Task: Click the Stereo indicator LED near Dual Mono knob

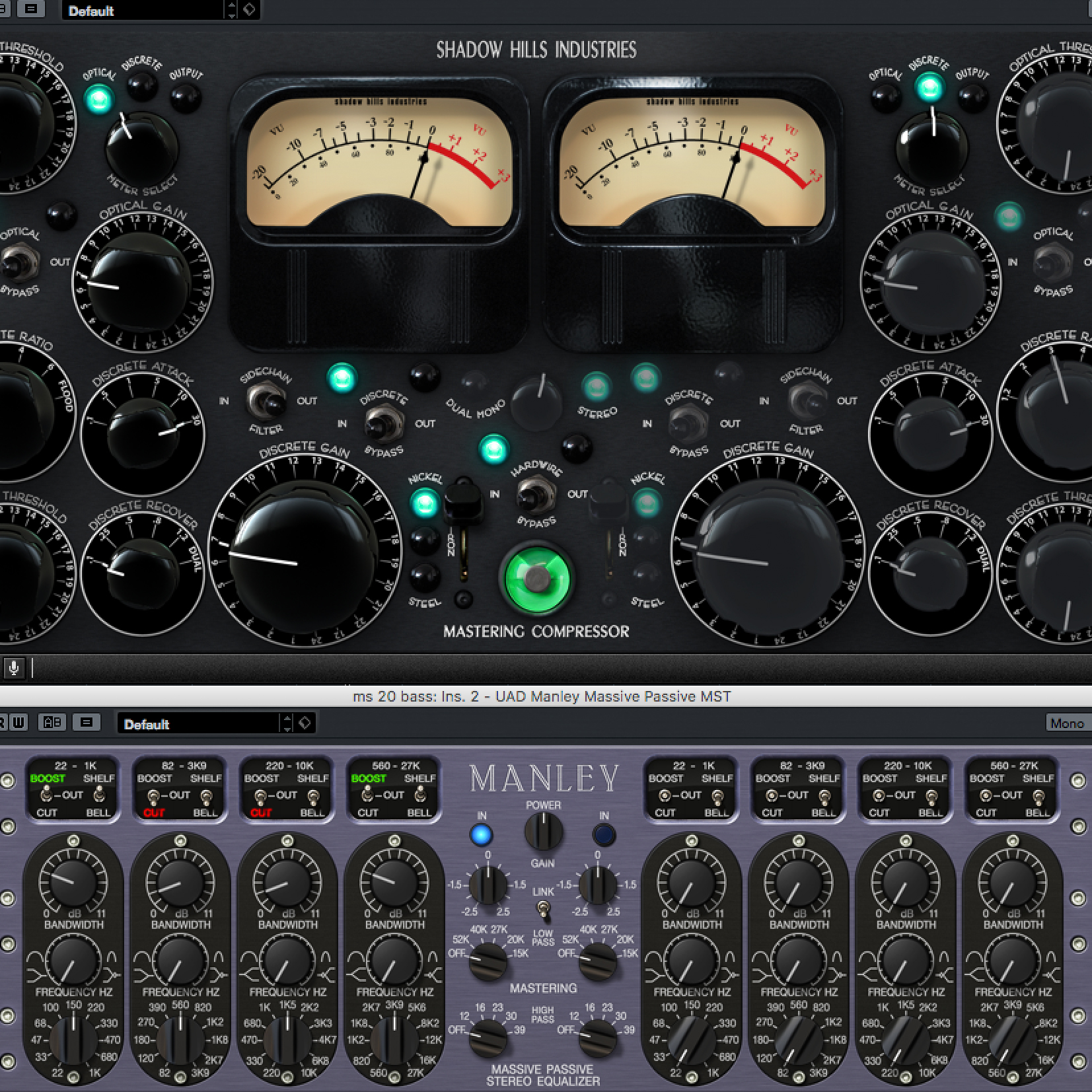Action: pos(596,386)
